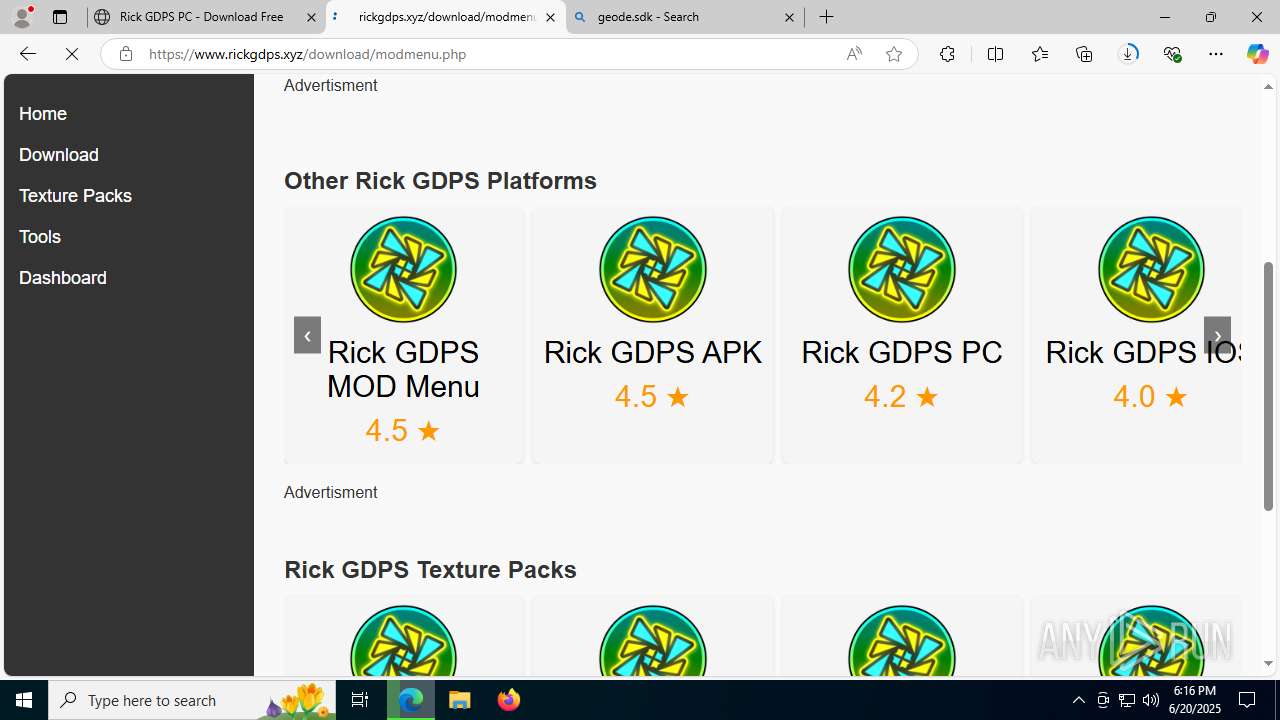Image resolution: width=1280 pixels, height=720 pixels.
Task: Open the Favorites panel
Action: 1040,54
